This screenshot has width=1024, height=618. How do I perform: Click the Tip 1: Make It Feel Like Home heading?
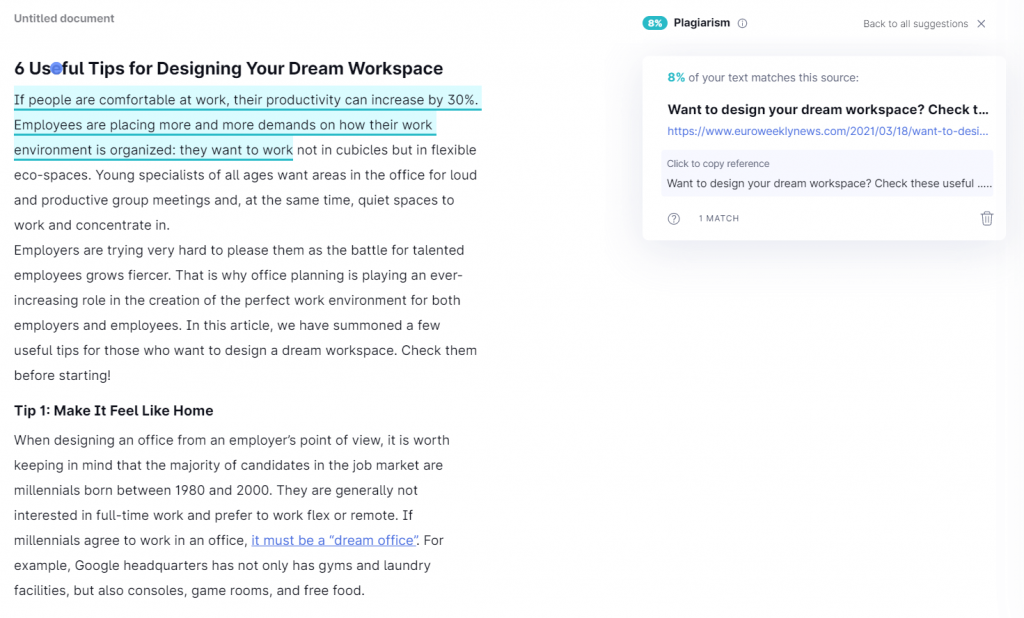coord(113,410)
